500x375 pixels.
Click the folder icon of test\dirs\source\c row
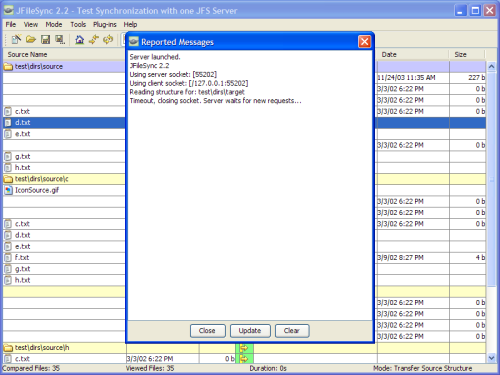tap(8, 179)
